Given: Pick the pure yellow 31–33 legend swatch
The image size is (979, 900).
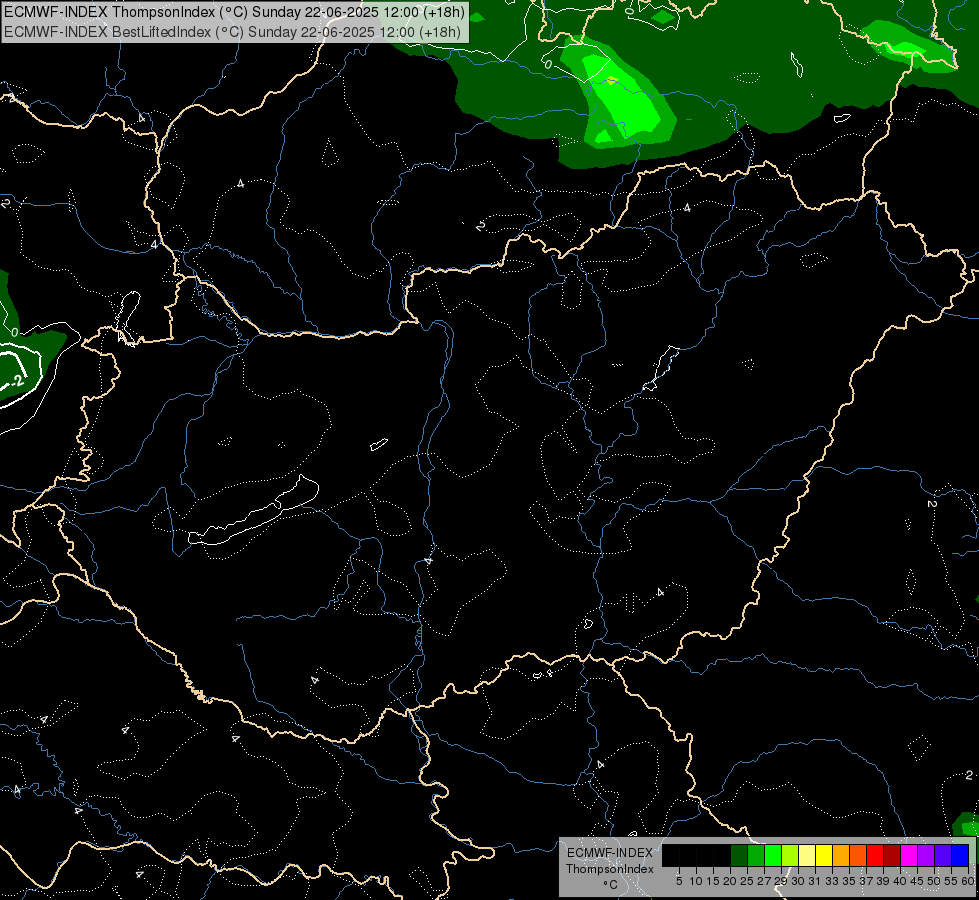Looking at the screenshot, I should (824, 855).
